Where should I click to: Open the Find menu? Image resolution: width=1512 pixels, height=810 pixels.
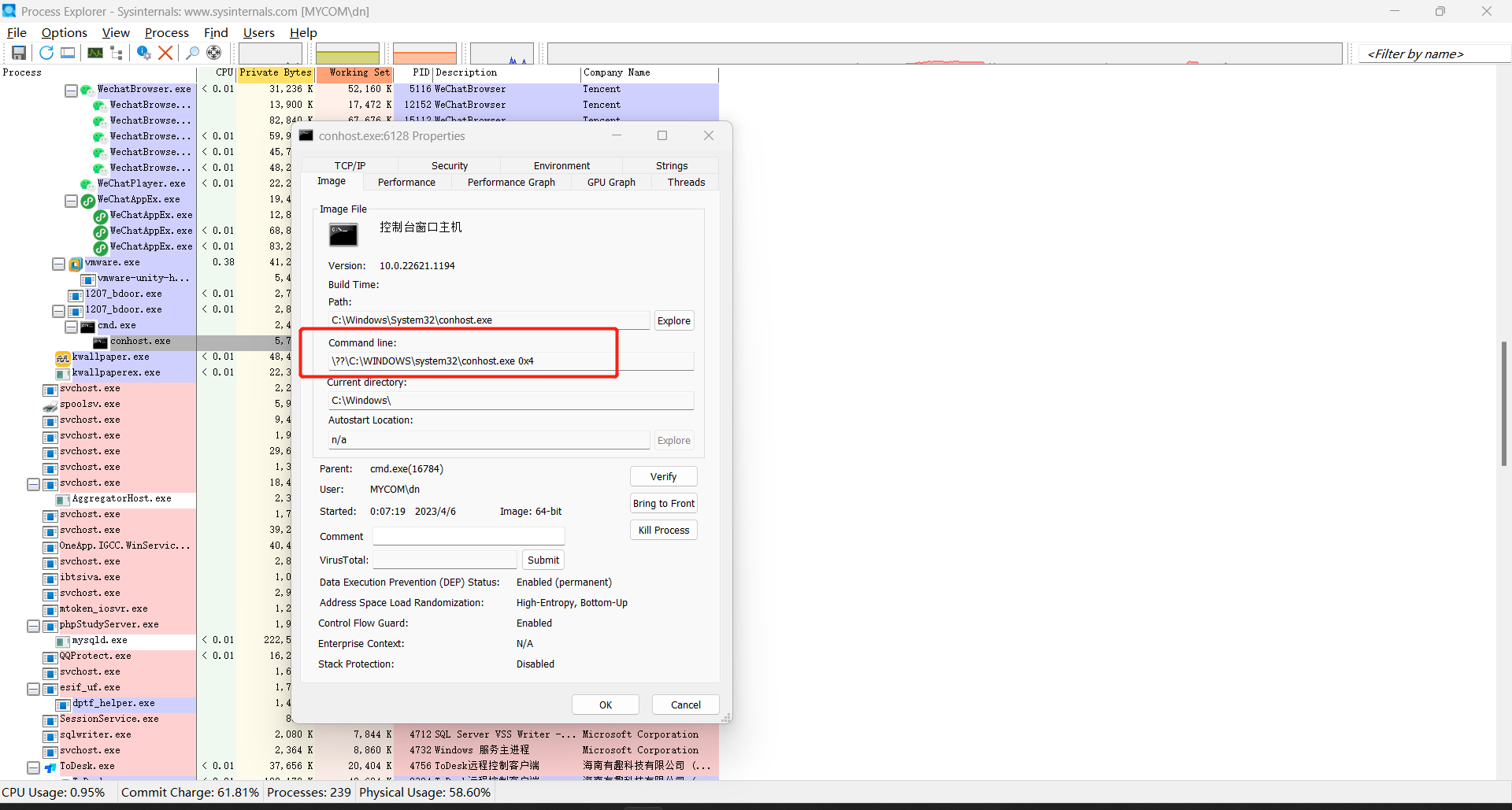tap(216, 32)
